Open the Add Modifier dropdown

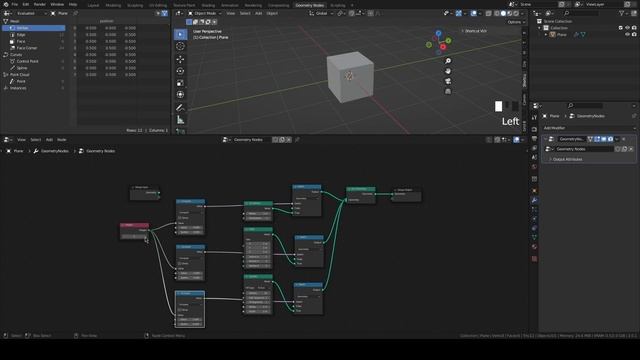click(589, 128)
